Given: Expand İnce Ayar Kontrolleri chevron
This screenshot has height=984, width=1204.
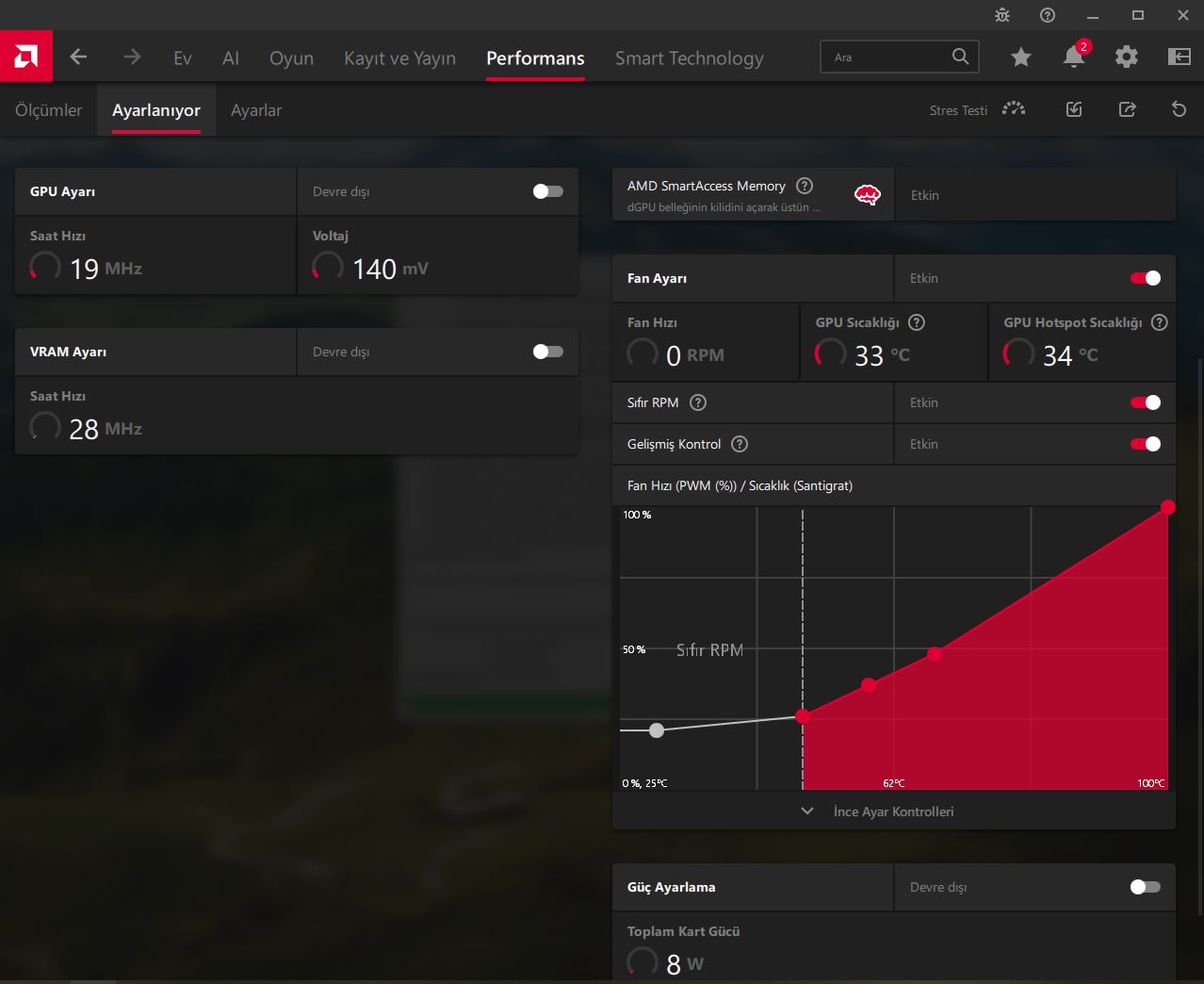Looking at the screenshot, I should coord(807,811).
